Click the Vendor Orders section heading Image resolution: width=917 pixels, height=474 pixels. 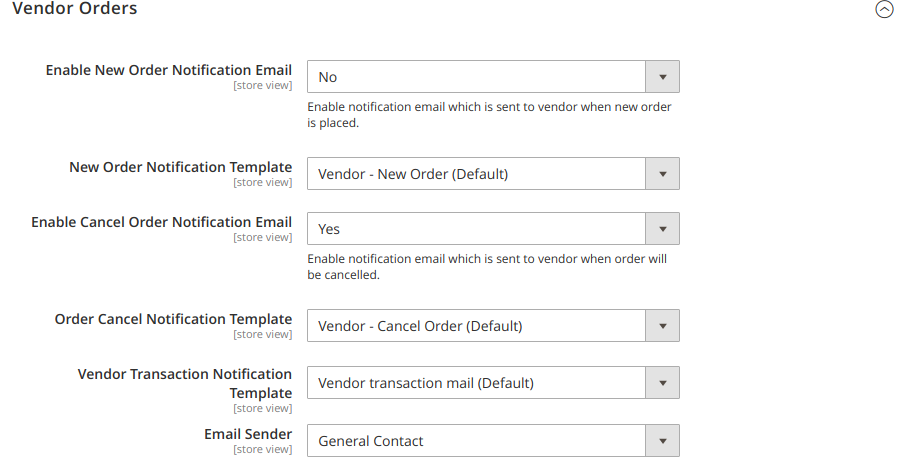[75, 9]
